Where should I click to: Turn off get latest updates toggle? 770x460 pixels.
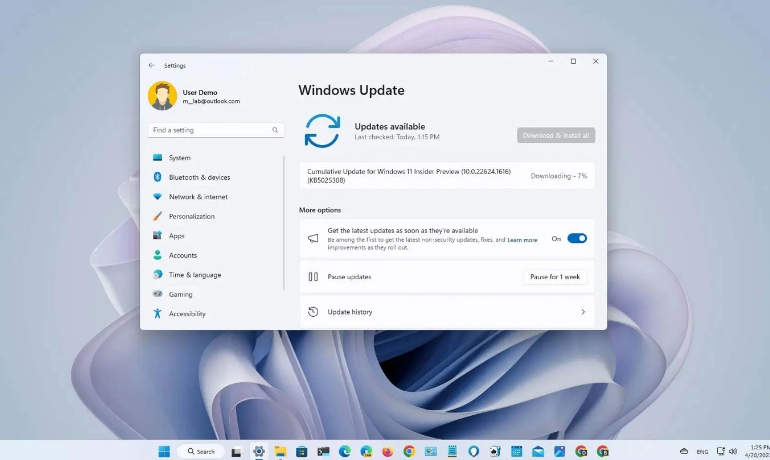tap(577, 239)
